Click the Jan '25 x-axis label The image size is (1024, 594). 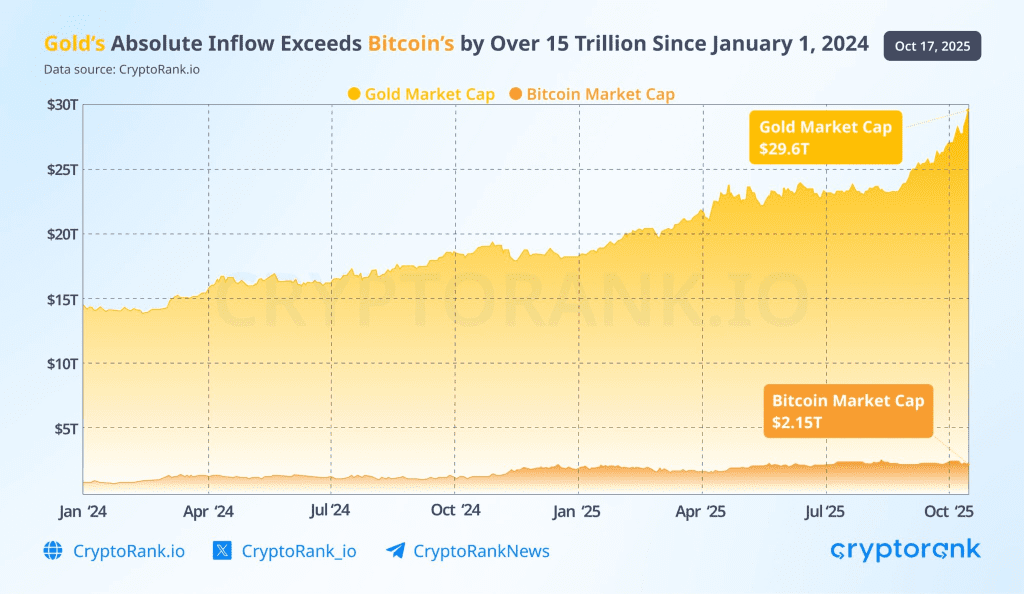pos(577,511)
